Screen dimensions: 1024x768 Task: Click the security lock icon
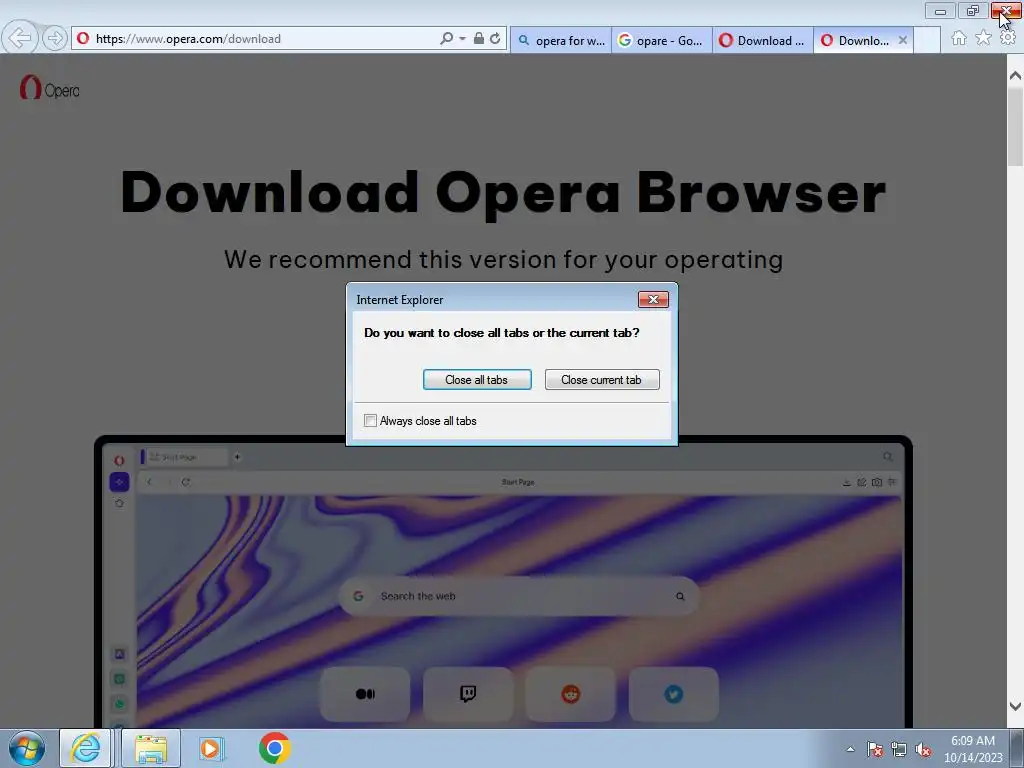coord(479,39)
